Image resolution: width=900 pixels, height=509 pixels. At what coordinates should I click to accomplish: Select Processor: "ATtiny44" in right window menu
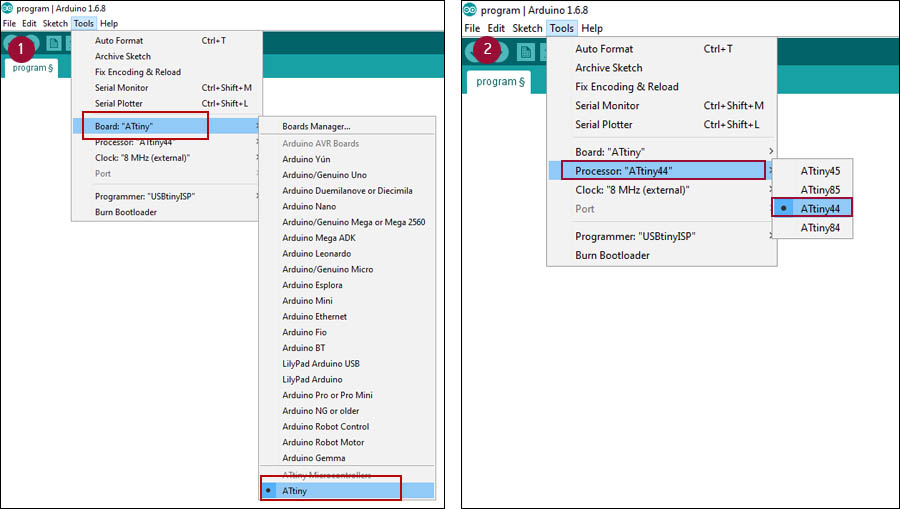662,170
